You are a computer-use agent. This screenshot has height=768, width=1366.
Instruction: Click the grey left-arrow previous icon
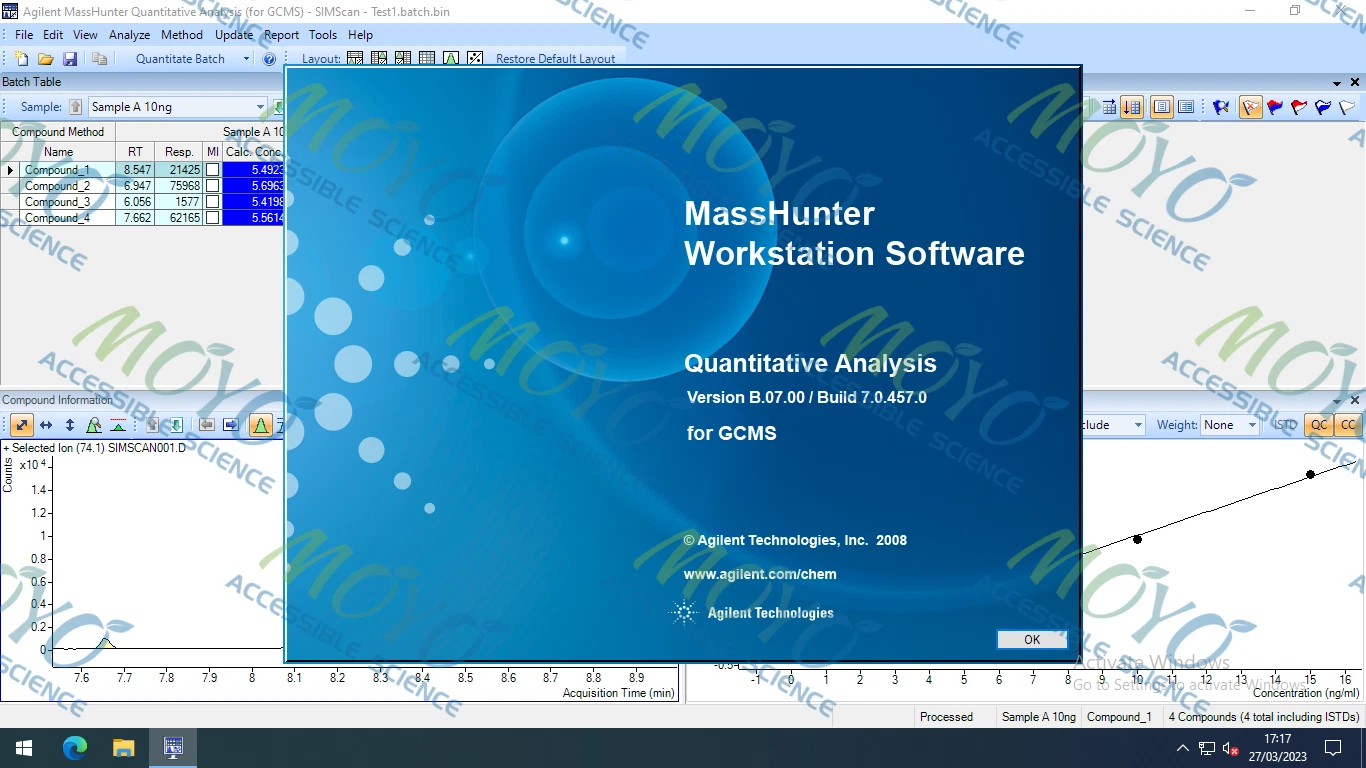[x=207, y=425]
